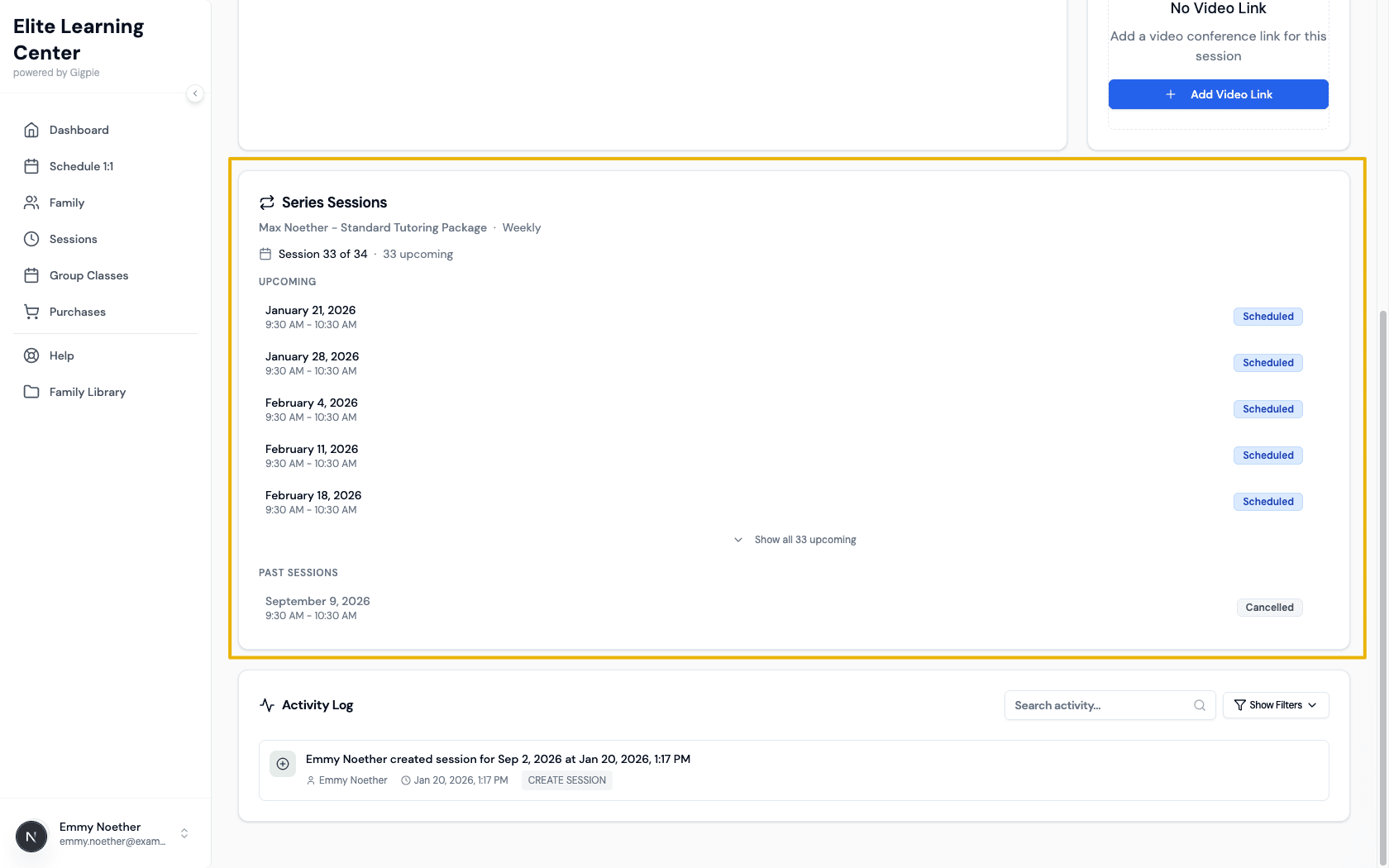Select the Group Classes calendar icon
The height and width of the screenshot is (868, 1389).
click(x=31, y=275)
